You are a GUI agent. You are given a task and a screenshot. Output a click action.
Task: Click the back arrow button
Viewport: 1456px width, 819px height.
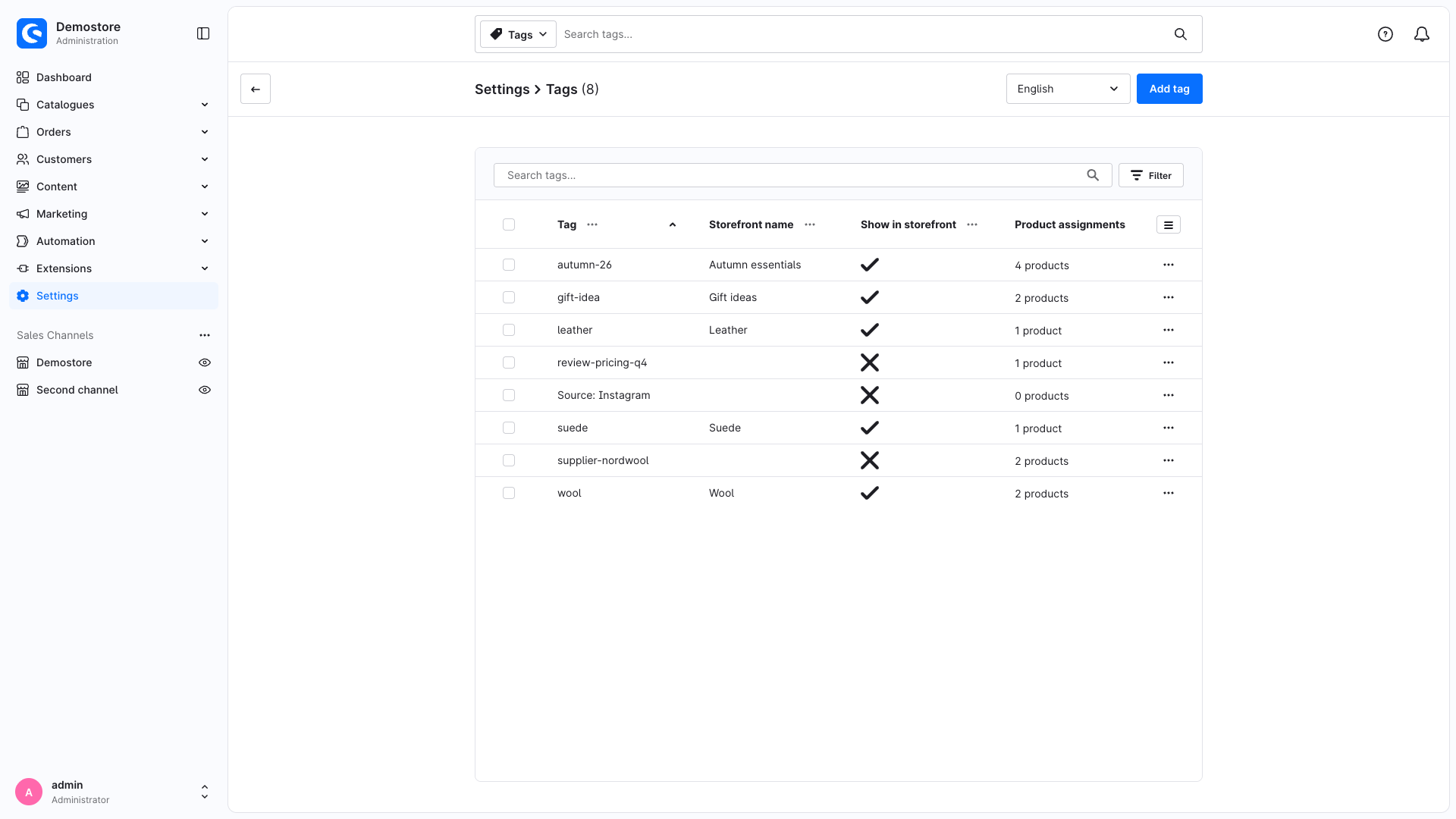click(256, 89)
